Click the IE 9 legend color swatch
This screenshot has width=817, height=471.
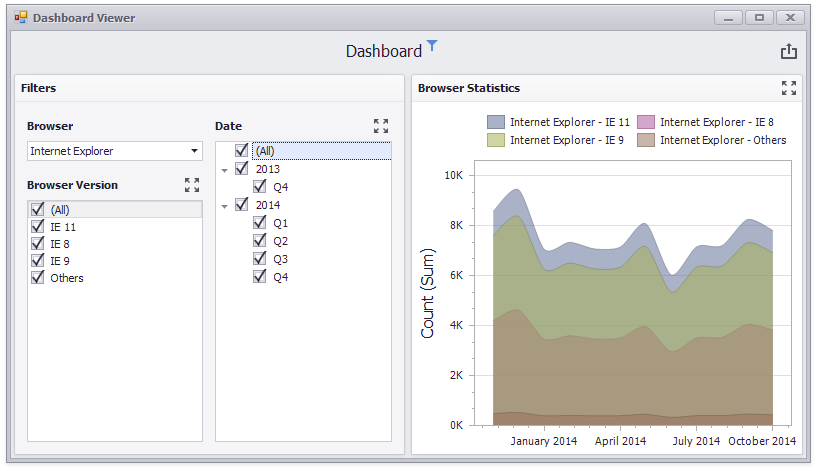496,140
